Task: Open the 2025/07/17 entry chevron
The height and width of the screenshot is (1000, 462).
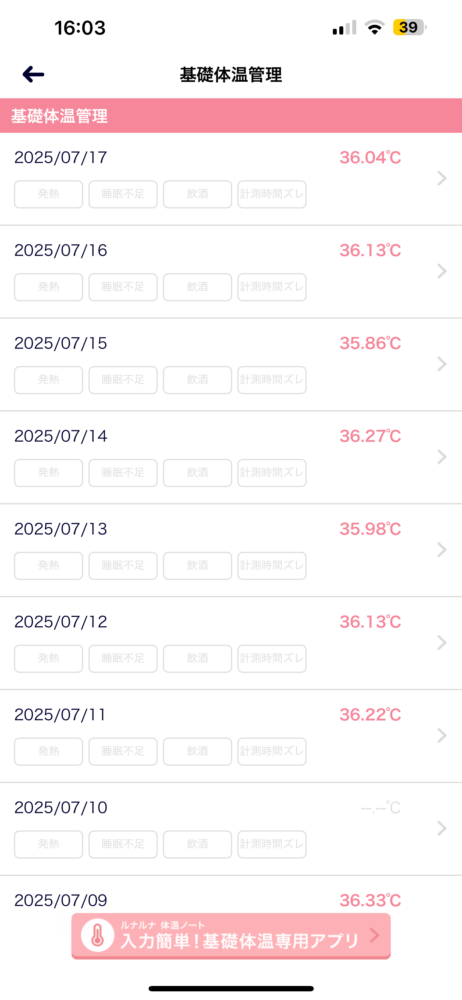Action: click(442, 179)
